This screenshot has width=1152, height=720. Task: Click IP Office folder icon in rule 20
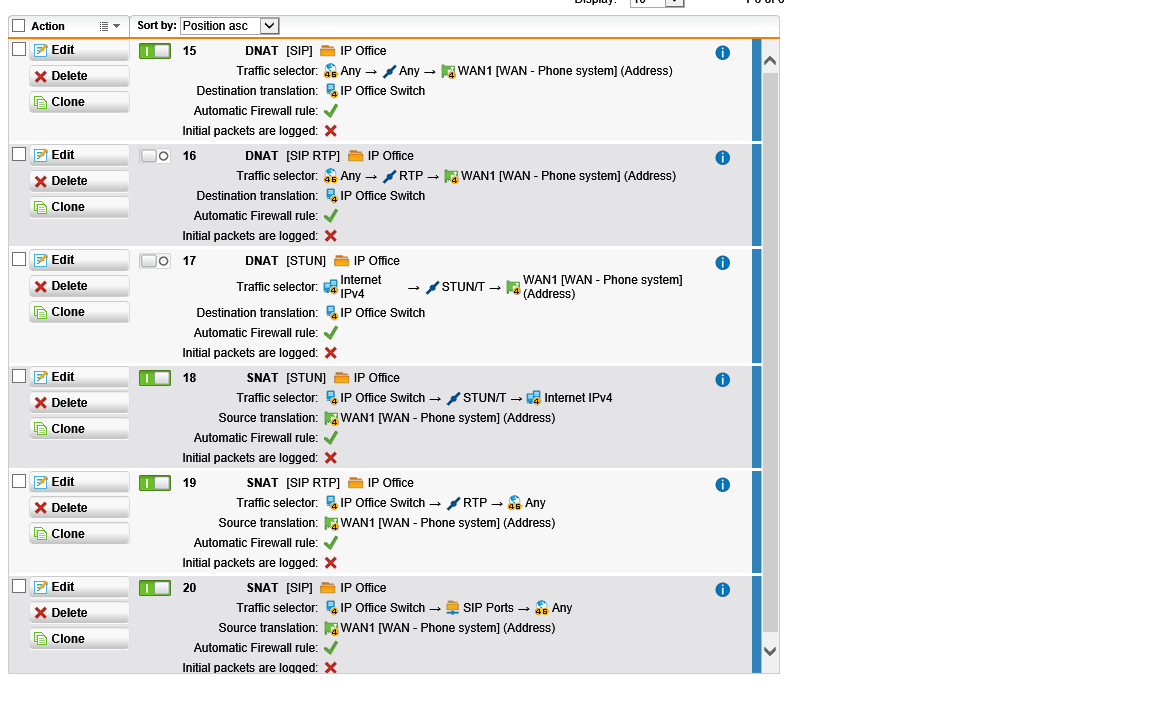coord(328,588)
